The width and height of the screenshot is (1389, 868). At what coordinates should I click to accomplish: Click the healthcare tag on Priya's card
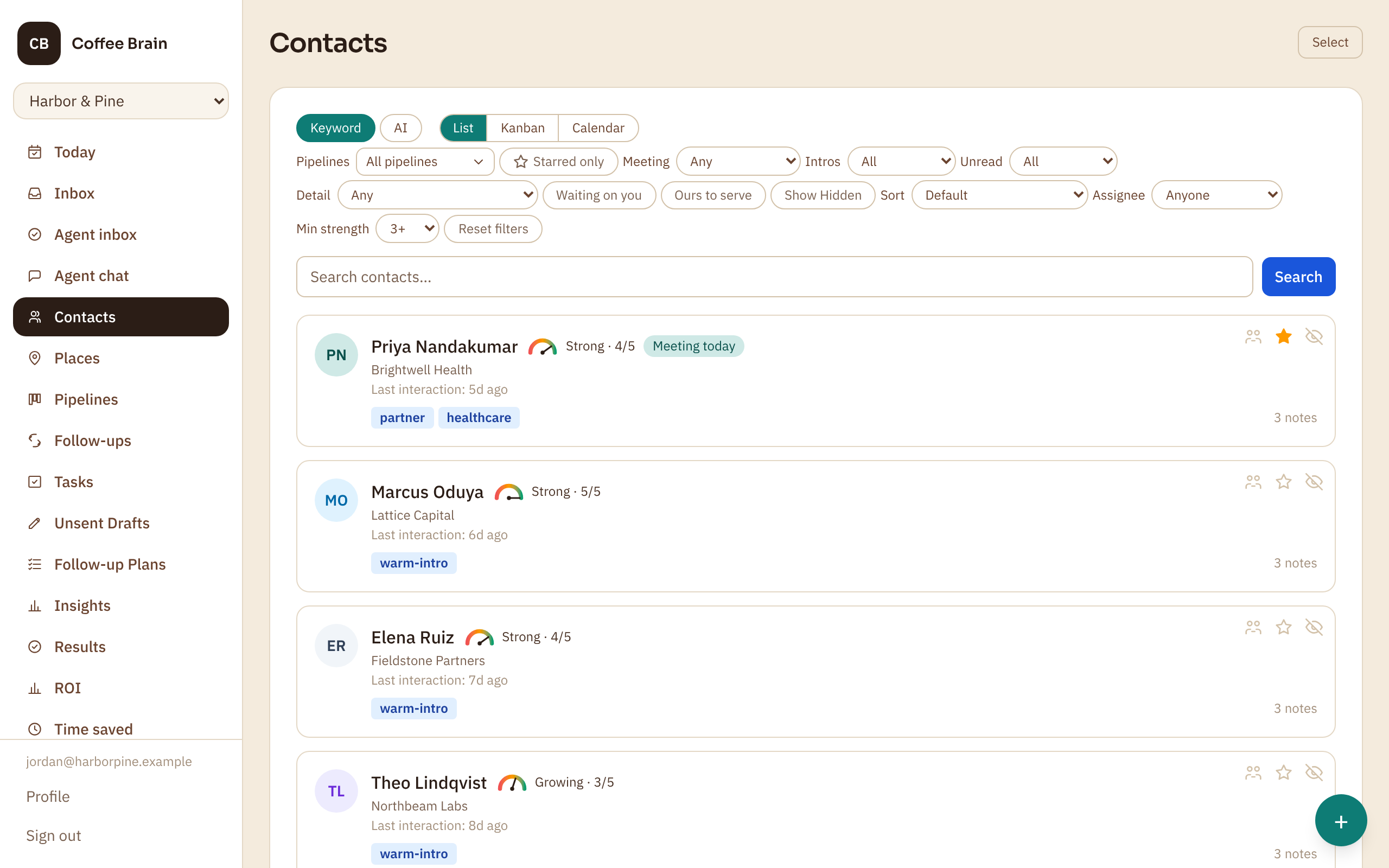click(479, 418)
